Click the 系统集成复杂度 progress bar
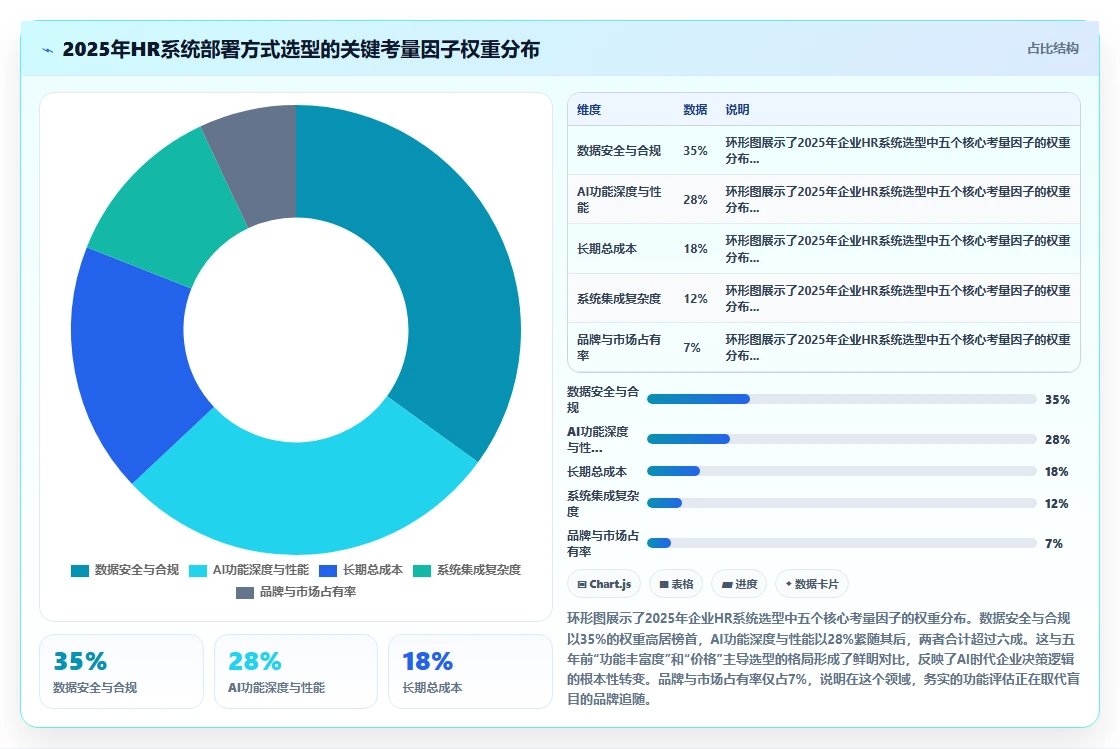This screenshot has width=1120, height=749. [x=841, y=503]
